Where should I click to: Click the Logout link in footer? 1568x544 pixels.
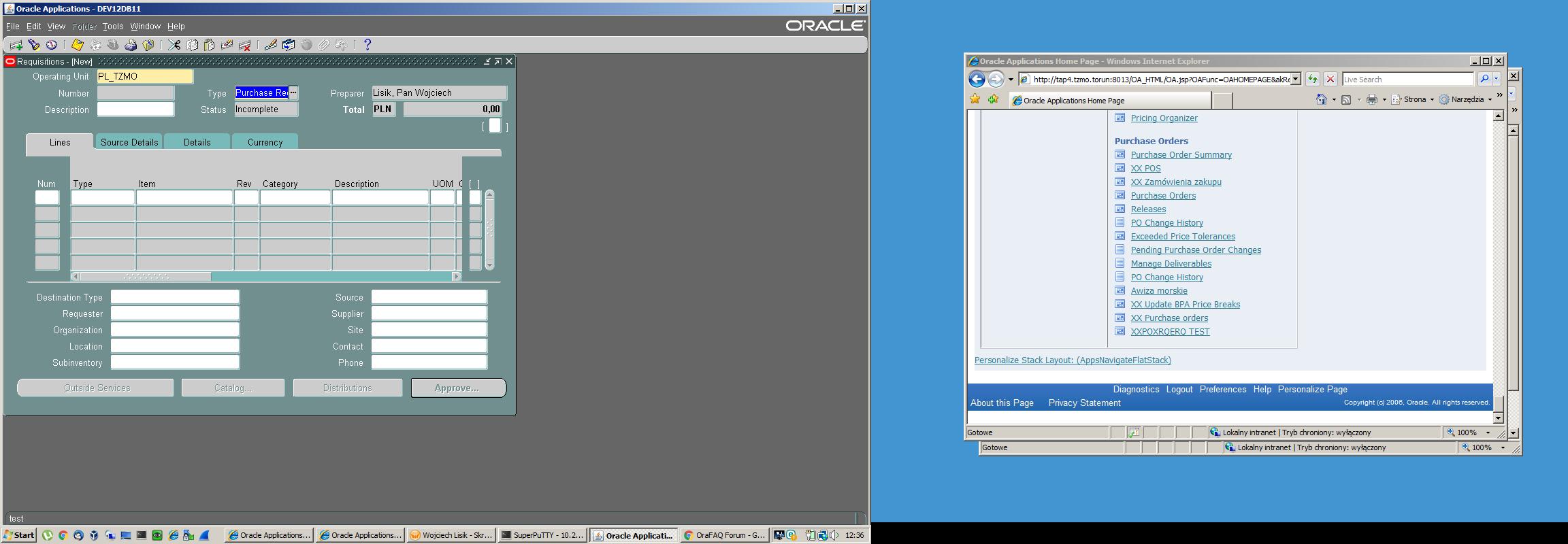[1179, 389]
